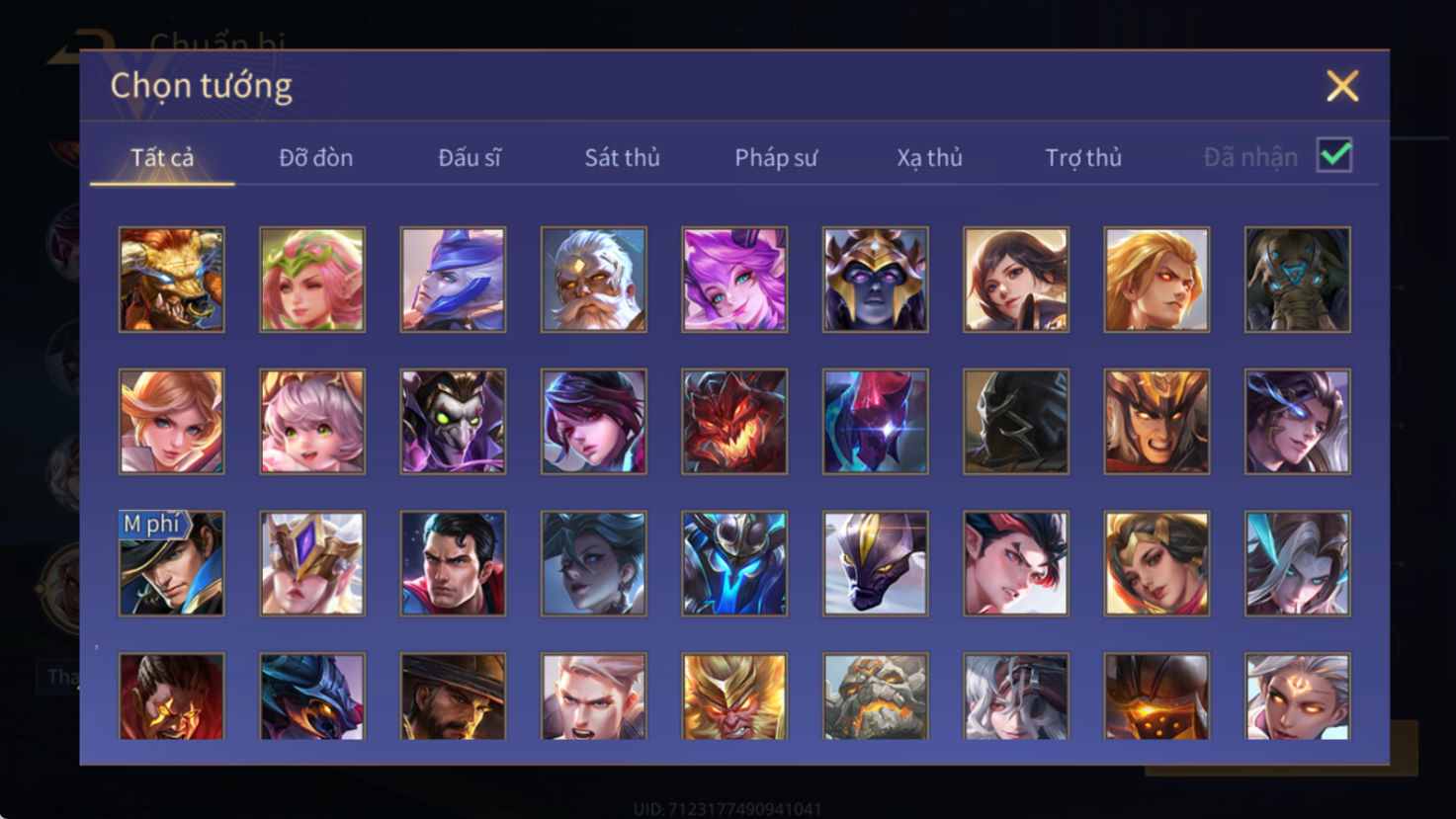Select the stone golem hero portrait

coord(875,696)
